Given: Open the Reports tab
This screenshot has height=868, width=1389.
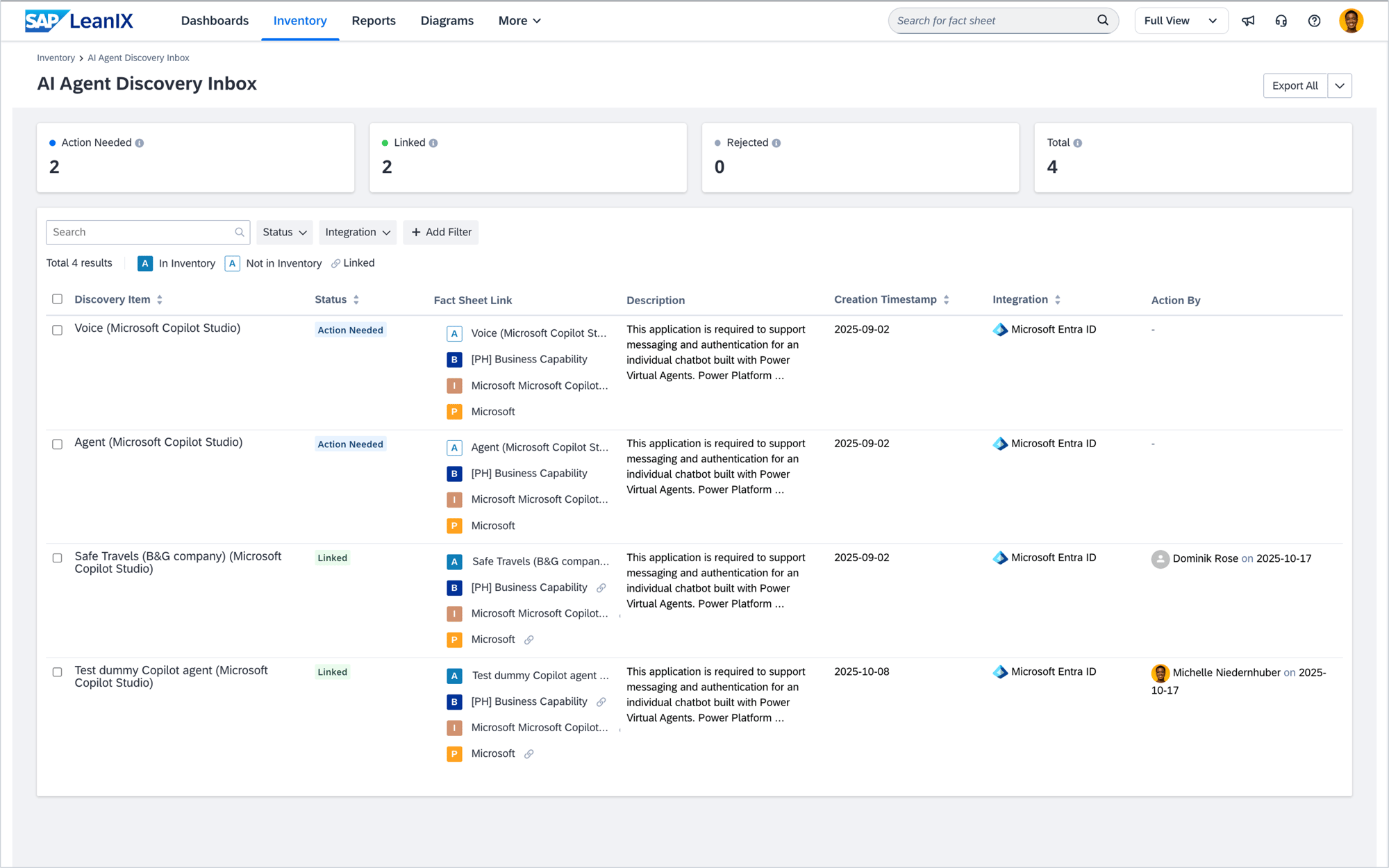Looking at the screenshot, I should 374,21.
